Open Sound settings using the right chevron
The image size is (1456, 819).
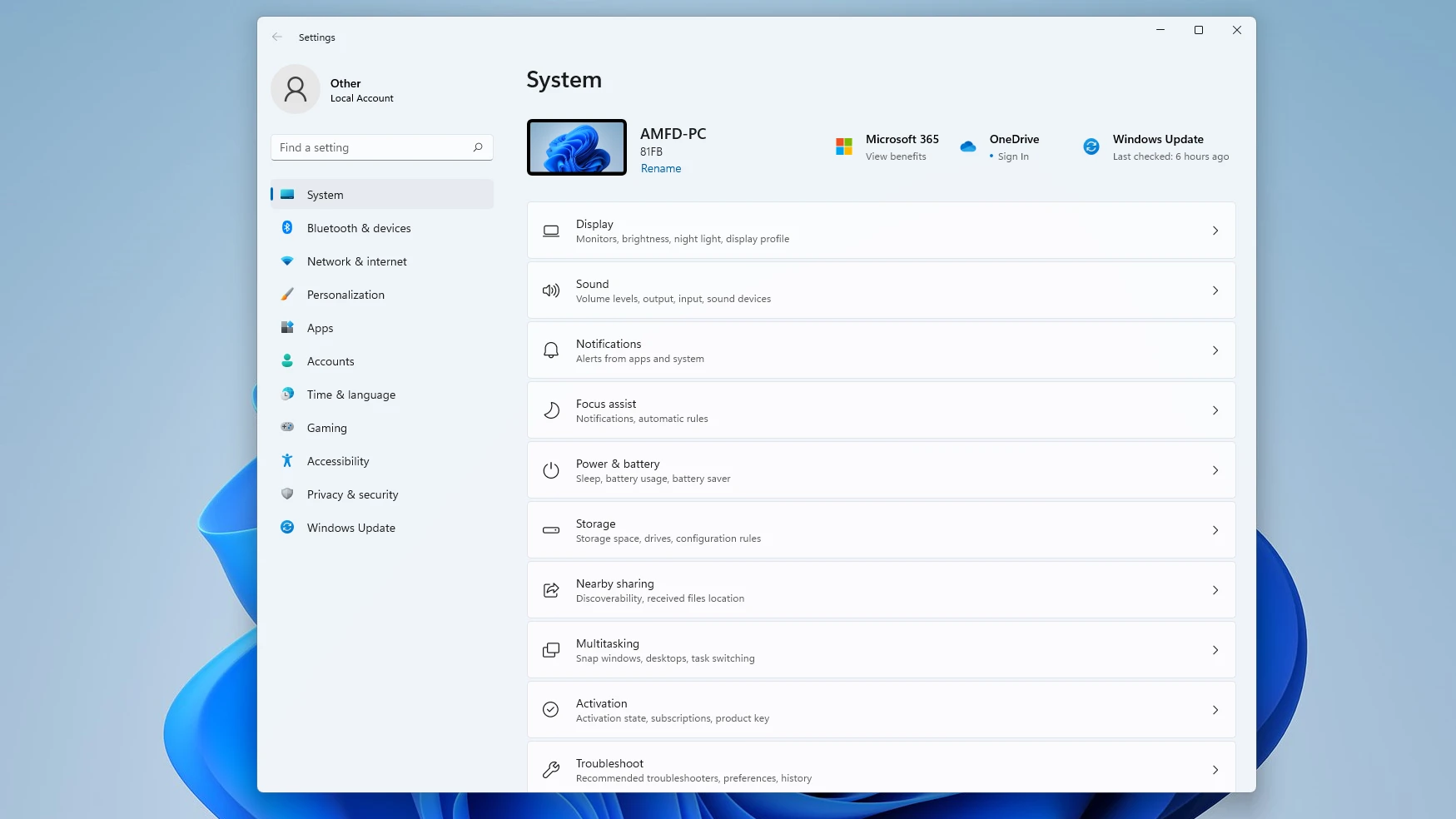[x=1215, y=290]
